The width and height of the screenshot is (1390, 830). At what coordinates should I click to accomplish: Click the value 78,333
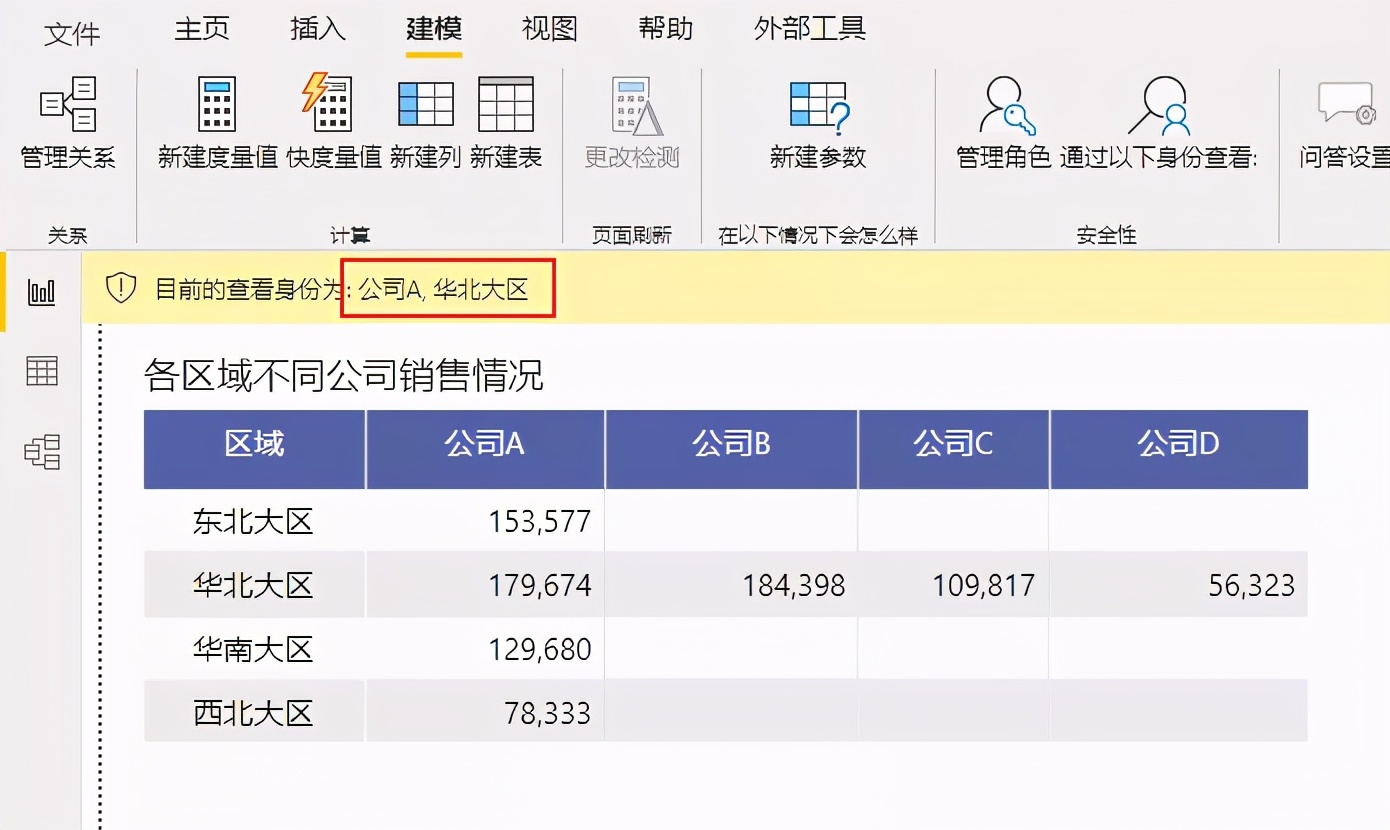point(547,713)
